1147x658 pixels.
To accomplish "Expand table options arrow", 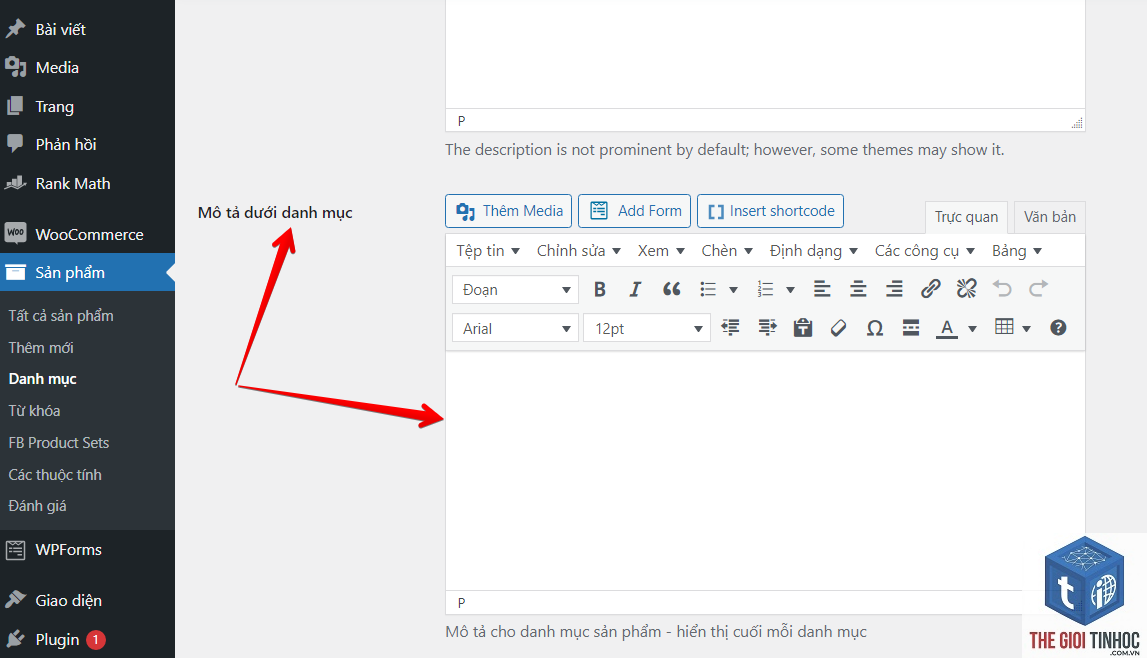I will (1026, 329).
